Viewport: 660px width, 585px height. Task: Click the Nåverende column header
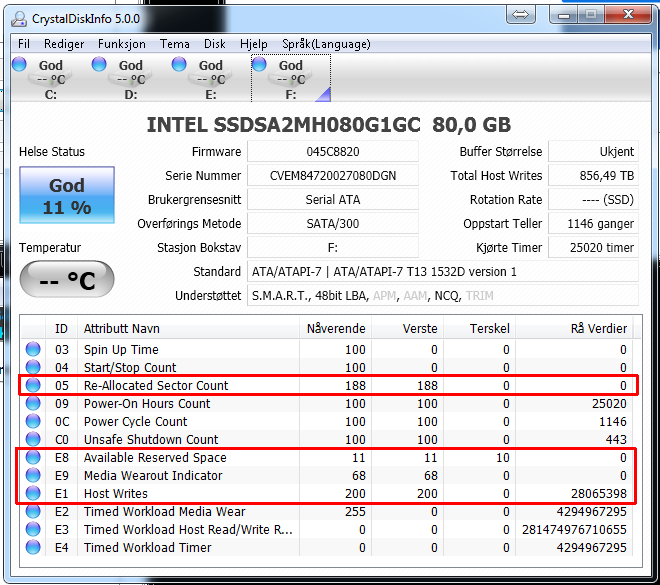coord(335,329)
